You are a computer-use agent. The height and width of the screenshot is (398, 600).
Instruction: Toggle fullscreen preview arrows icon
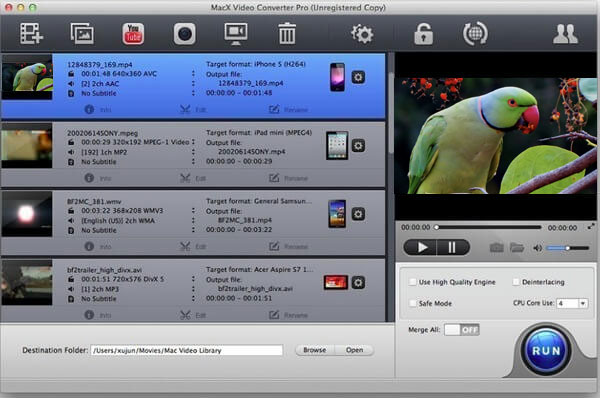click(591, 227)
